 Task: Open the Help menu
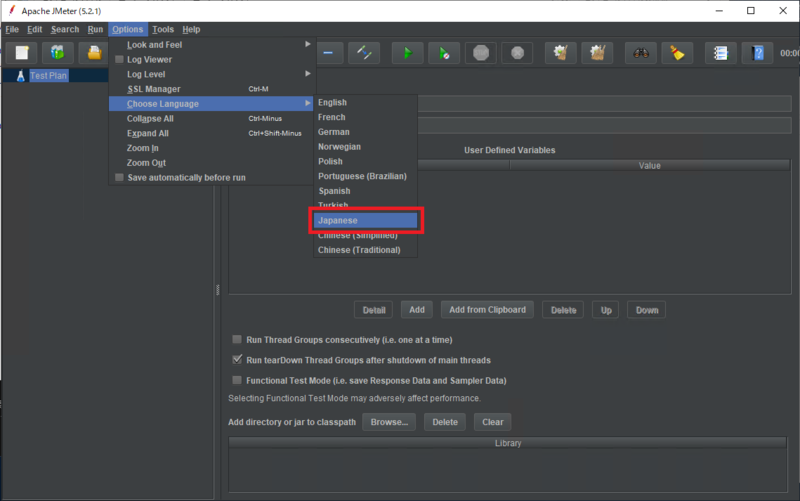(191, 29)
